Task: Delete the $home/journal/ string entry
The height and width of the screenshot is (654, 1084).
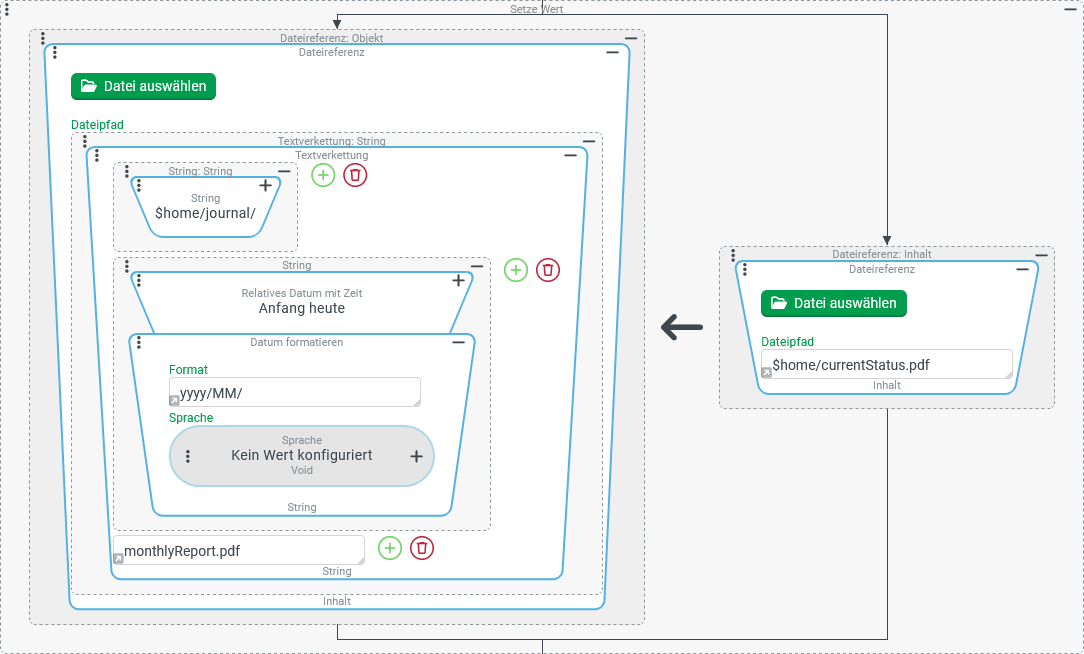Action: pyautogui.click(x=355, y=175)
